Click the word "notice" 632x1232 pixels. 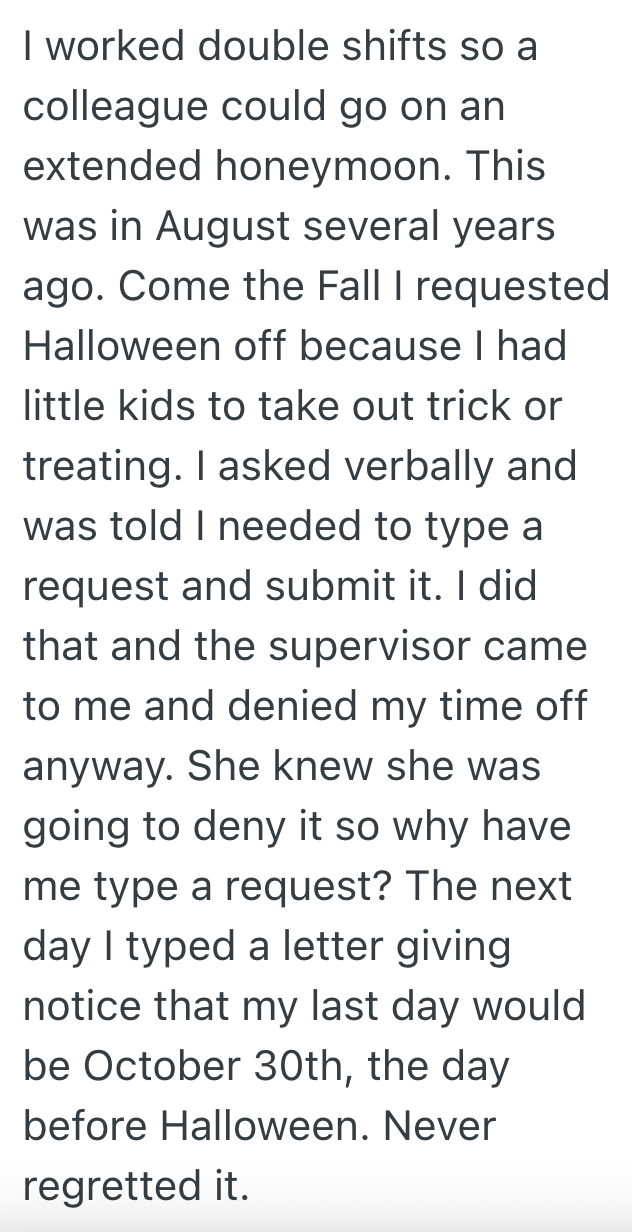[x=85, y=1006]
